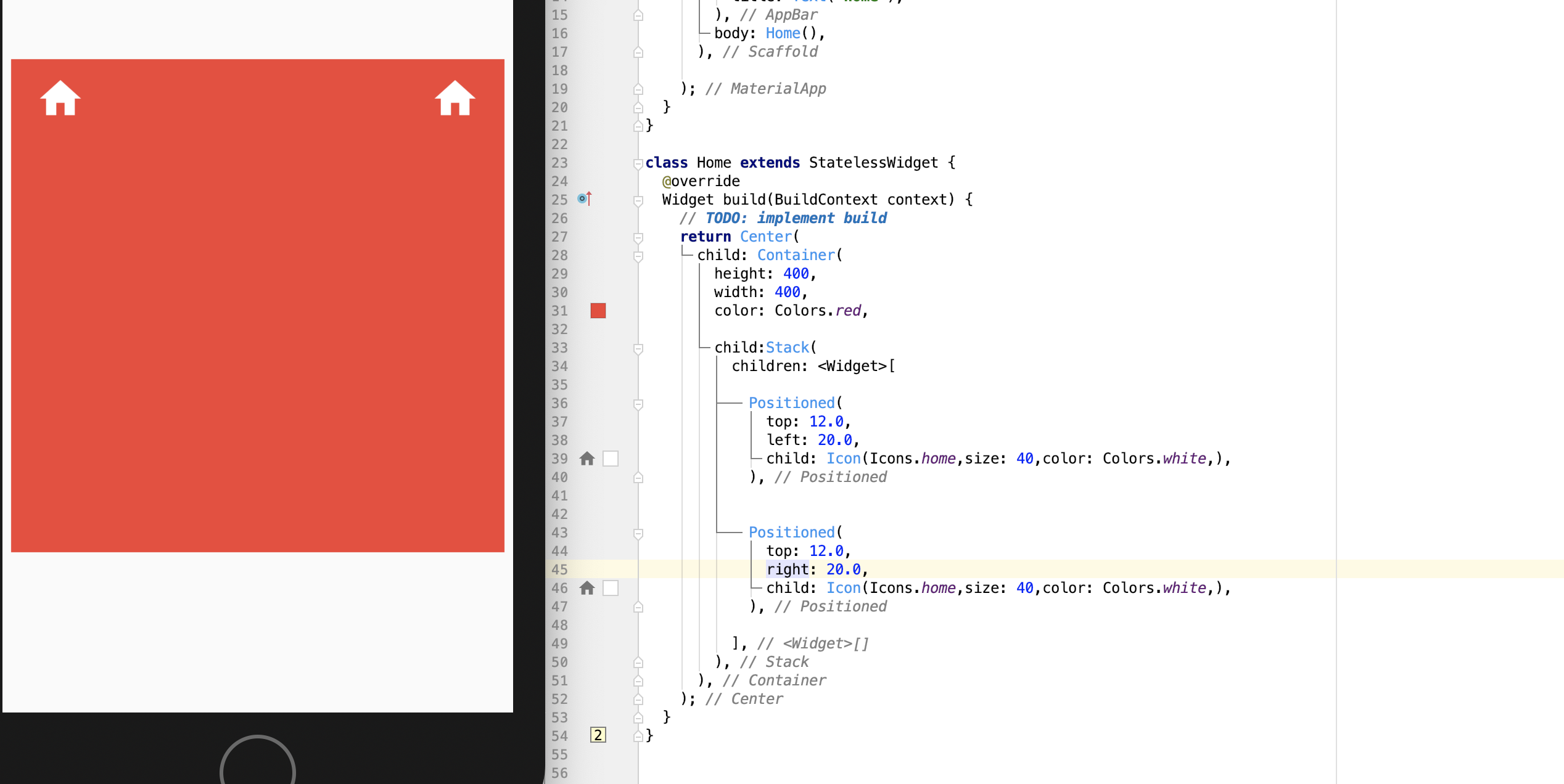Click the StatelessWidget class name
The width and height of the screenshot is (1564, 784).
pyautogui.click(x=873, y=163)
